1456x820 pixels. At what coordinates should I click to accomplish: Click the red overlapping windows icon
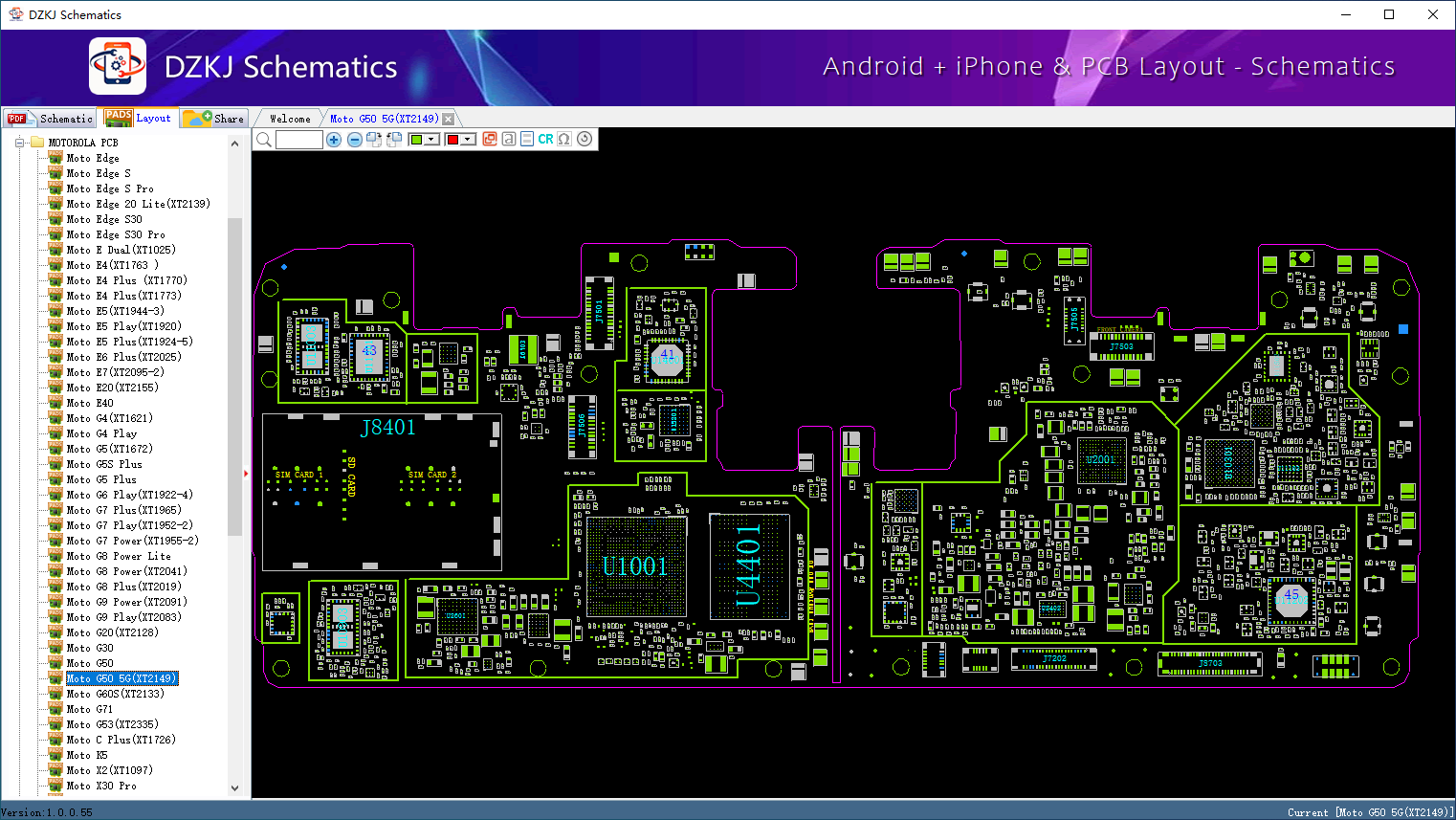tap(490, 140)
